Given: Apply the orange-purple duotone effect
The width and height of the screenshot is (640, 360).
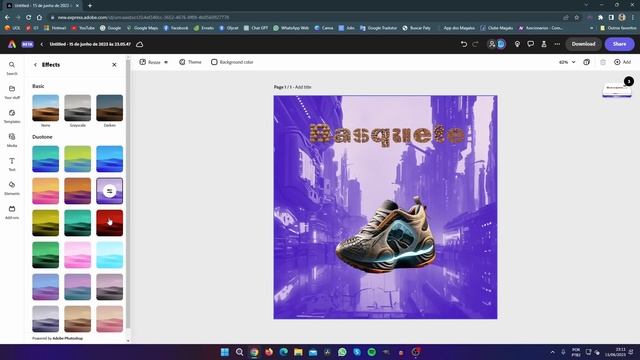Looking at the screenshot, I should (78, 191).
